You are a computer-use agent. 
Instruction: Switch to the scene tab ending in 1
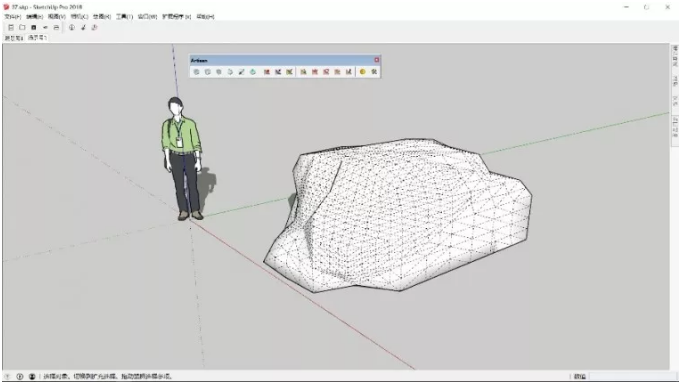point(37,38)
